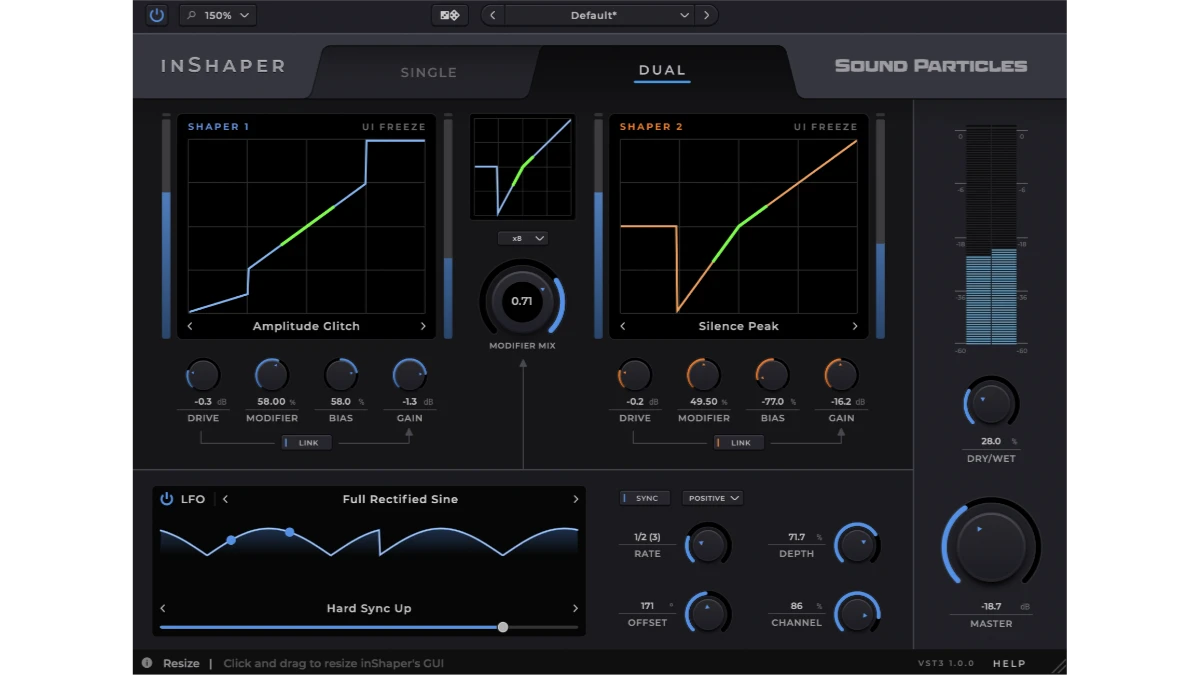Open the Positive polarity dropdown
This screenshot has width=1200, height=675.
tap(712, 497)
